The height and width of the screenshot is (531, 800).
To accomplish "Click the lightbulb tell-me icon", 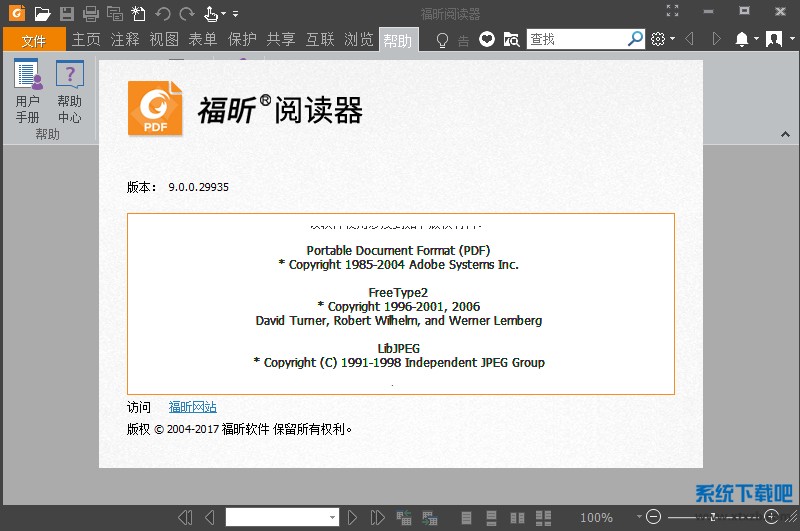I will point(442,40).
